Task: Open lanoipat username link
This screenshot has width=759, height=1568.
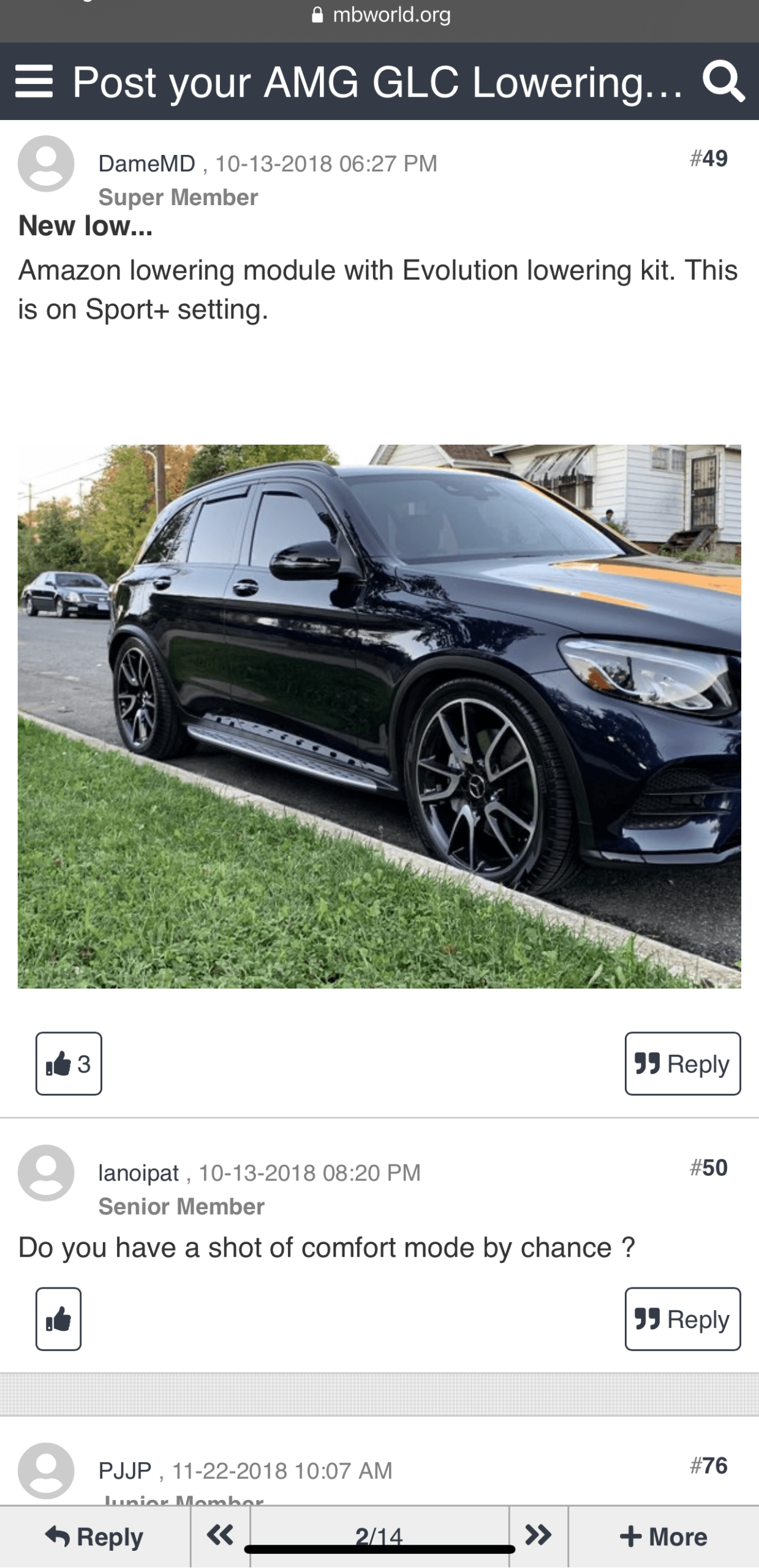Action: [x=138, y=1172]
